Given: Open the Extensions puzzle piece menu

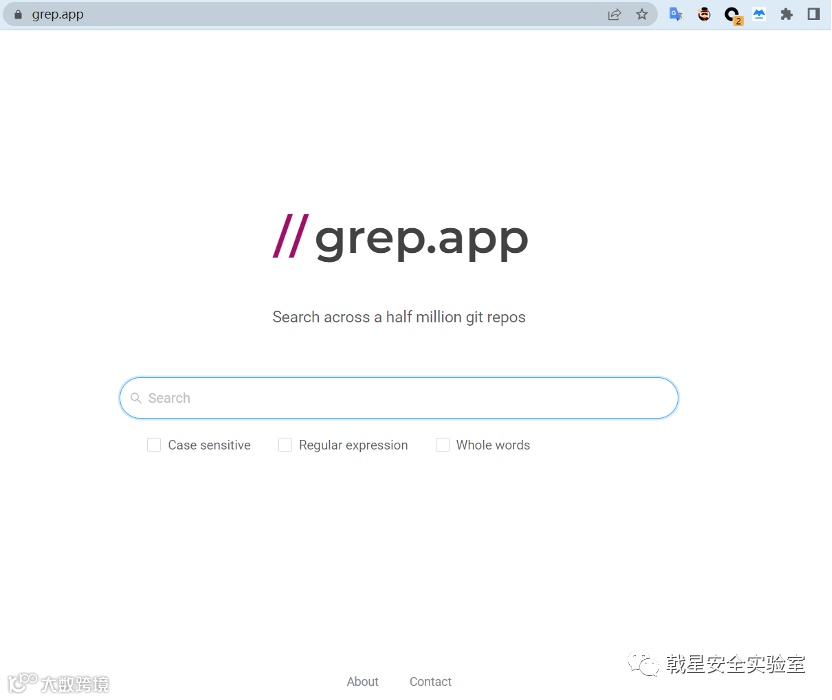Looking at the screenshot, I should (786, 14).
